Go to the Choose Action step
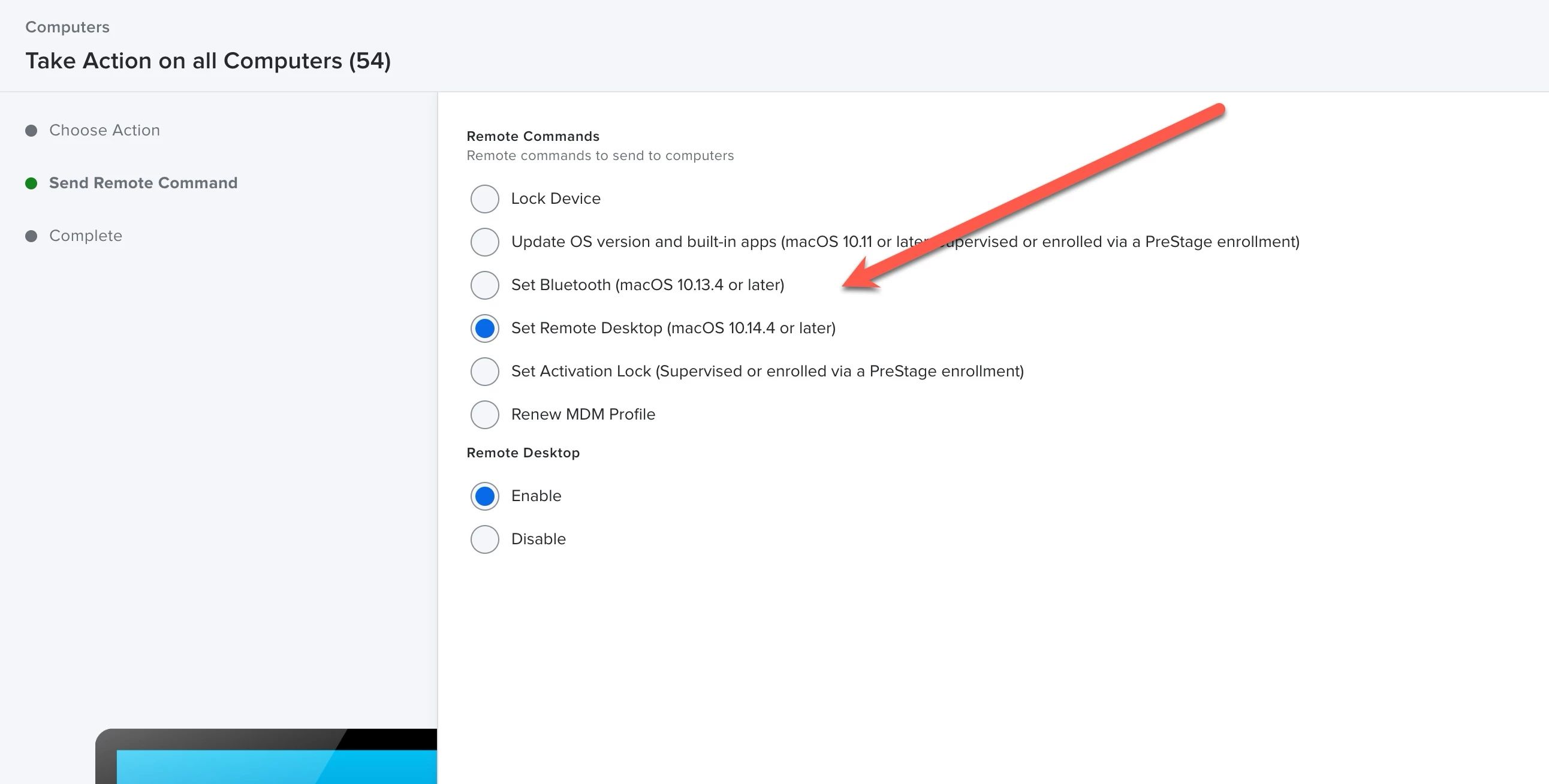Image resolution: width=1549 pixels, height=784 pixels. point(105,131)
